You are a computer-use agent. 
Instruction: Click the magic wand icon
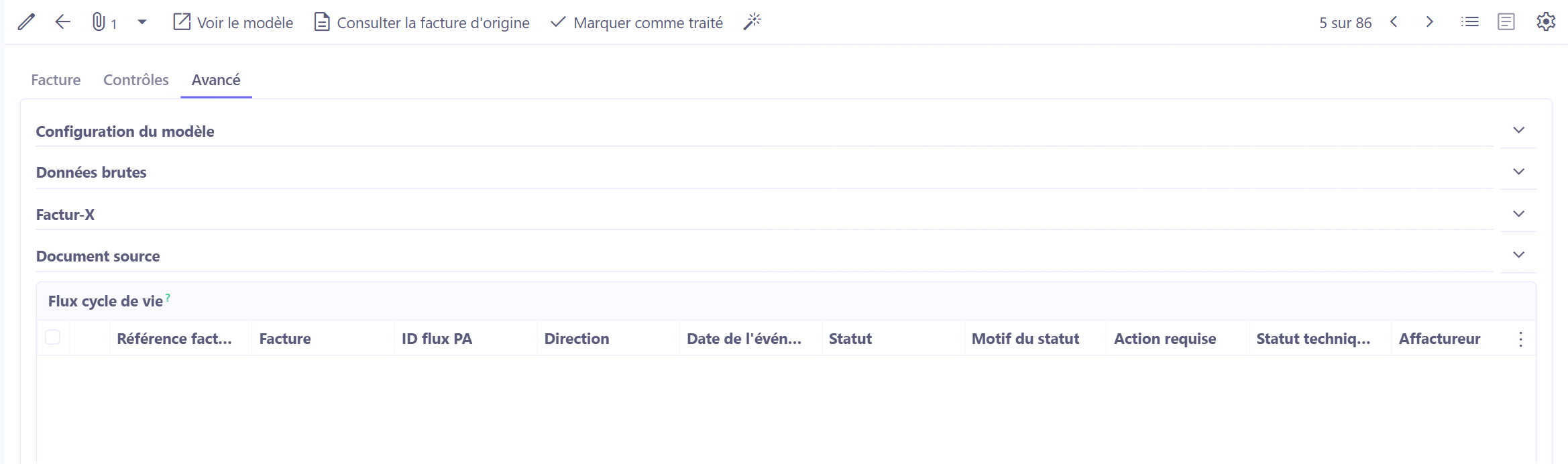click(752, 22)
